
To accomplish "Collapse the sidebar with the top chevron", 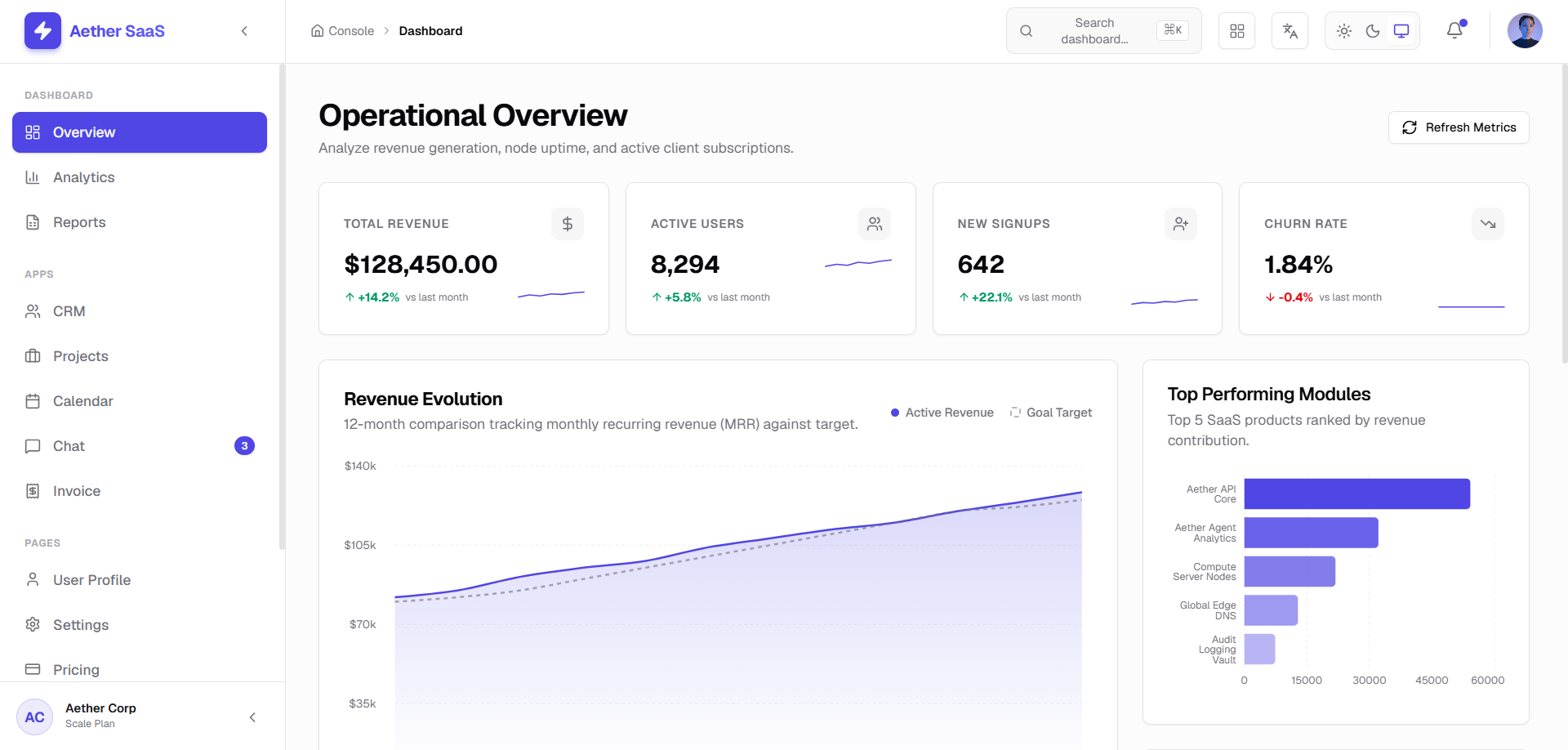I will tap(244, 31).
